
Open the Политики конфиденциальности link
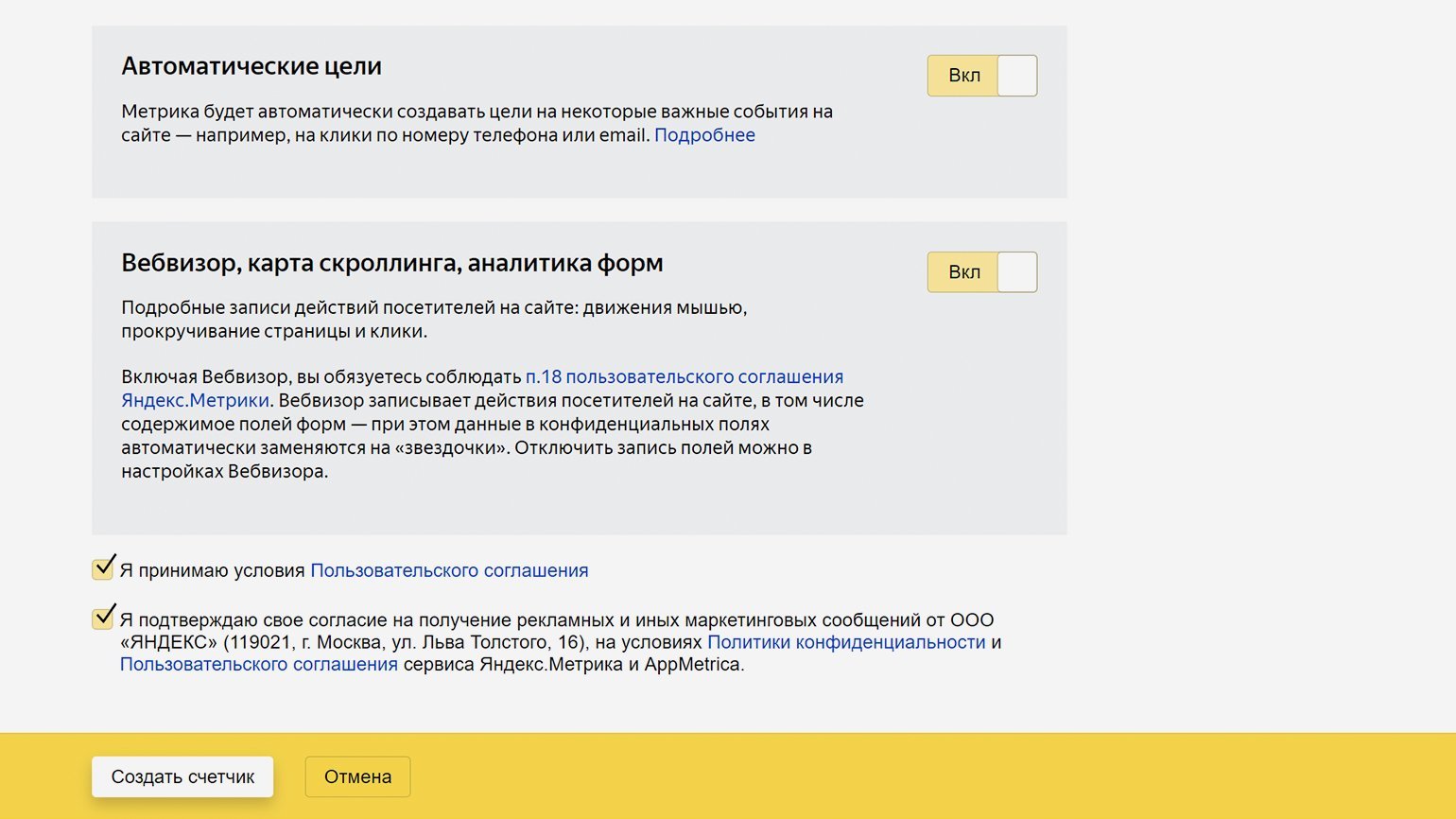[x=846, y=642]
